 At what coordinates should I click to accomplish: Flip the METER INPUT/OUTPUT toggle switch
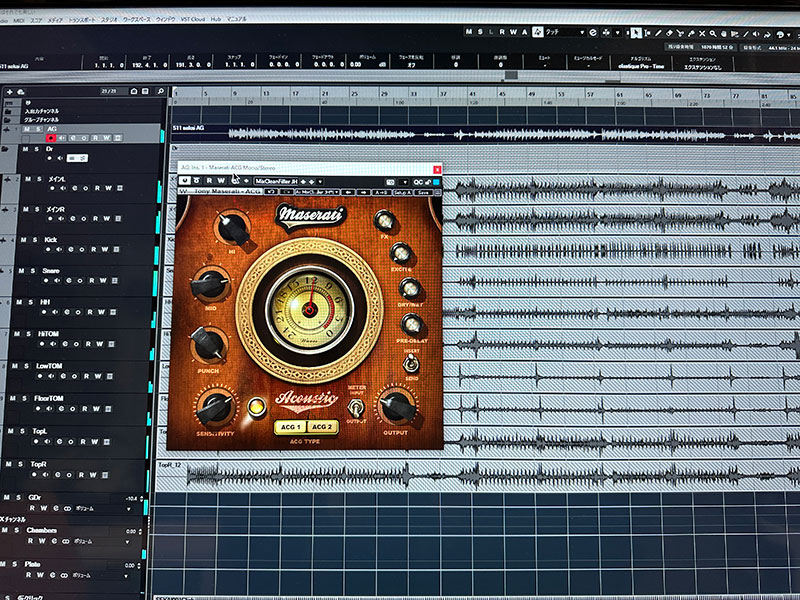(x=356, y=407)
